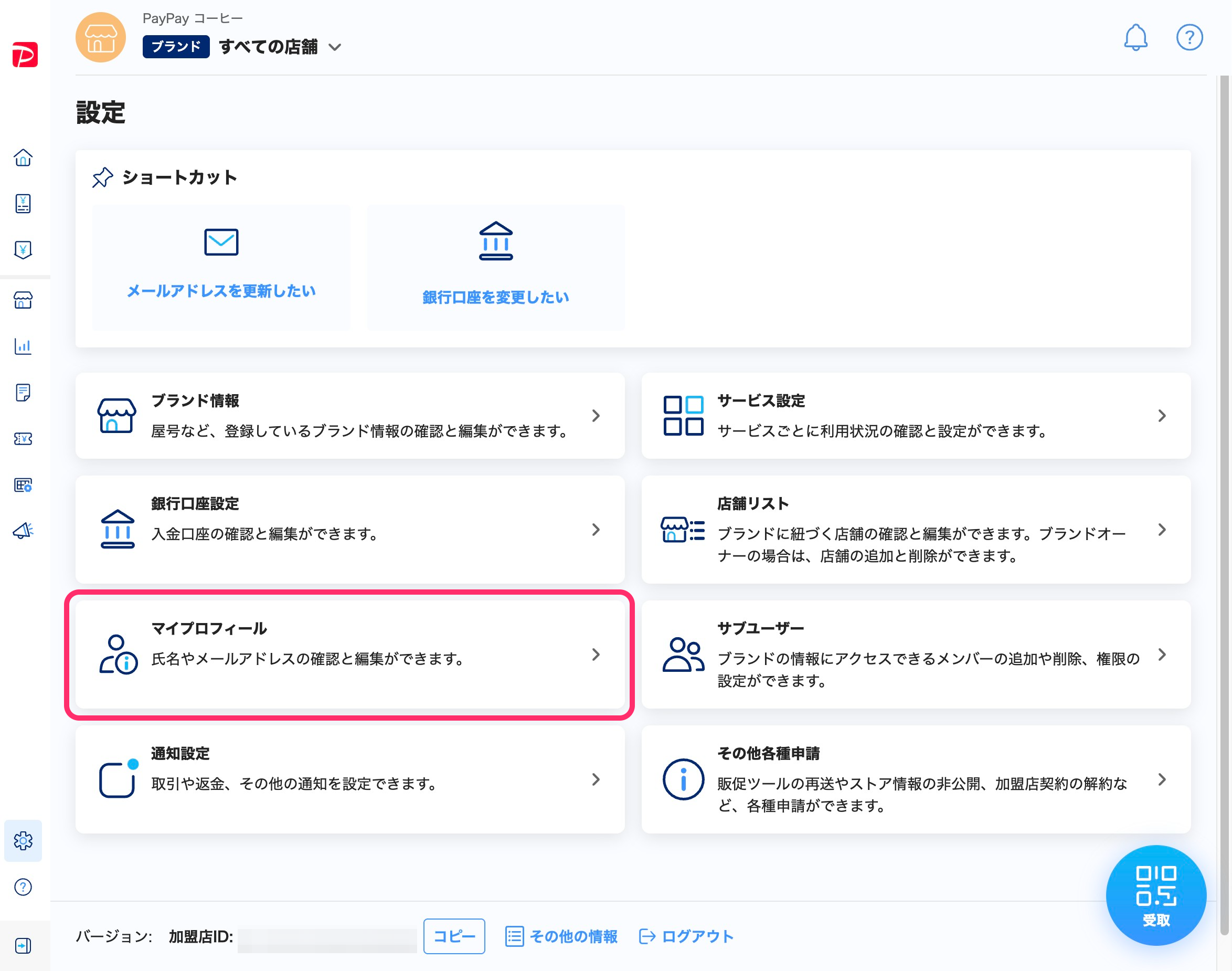Image resolution: width=1232 pixels, height=971 pixels.
Task: Open the document note sidebar icon
Action: pos(23,392)
